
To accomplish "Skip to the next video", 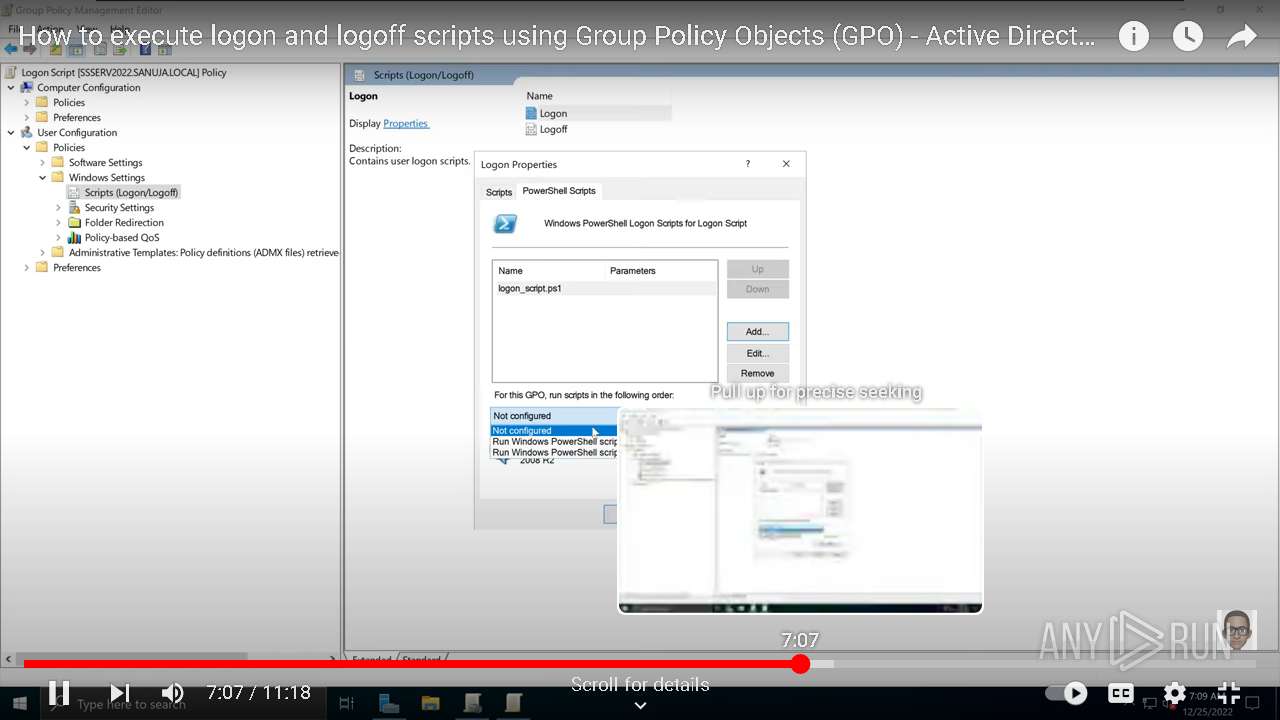I will point(120,692).
